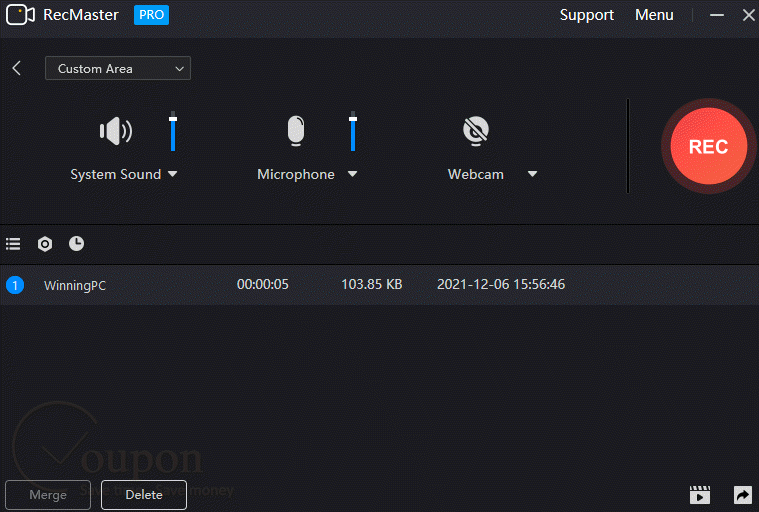Minimize the RecMaster window
Viewport: 759px width, 512px height.
pos(717,15)
